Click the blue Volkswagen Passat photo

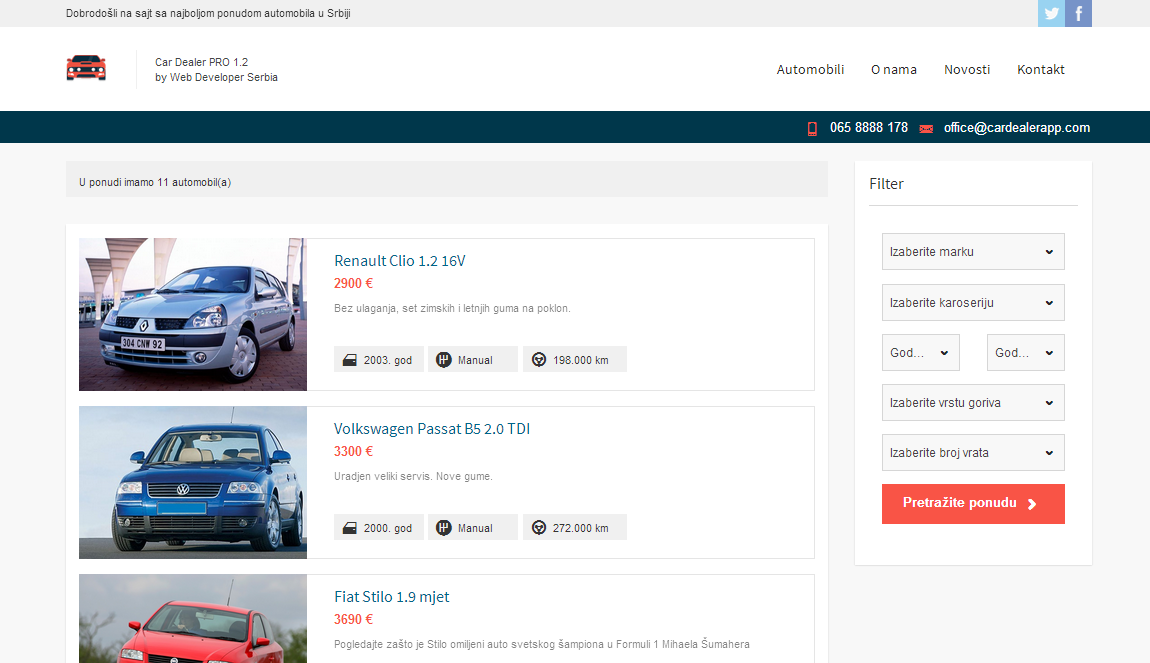click(x=193, y=483)
